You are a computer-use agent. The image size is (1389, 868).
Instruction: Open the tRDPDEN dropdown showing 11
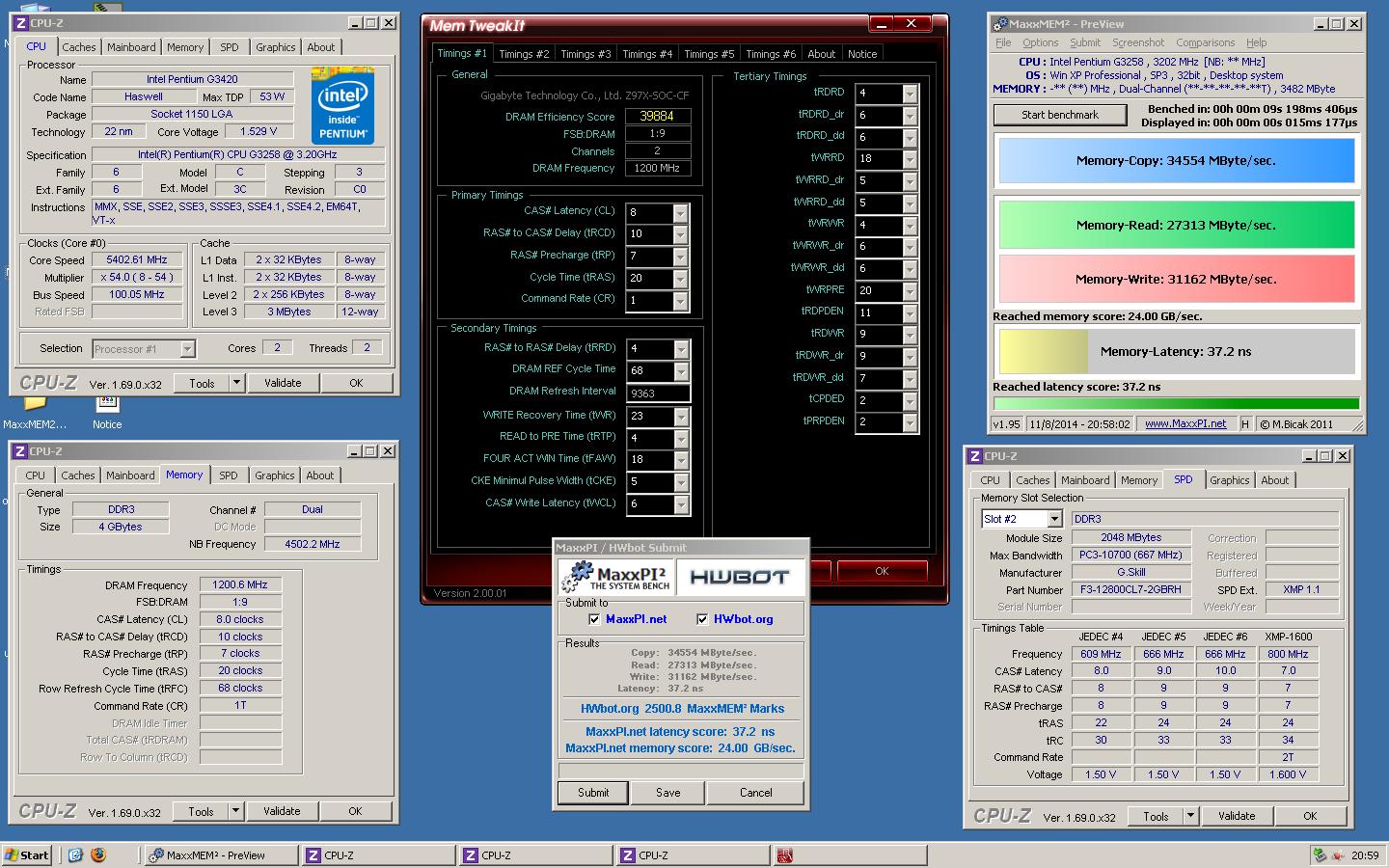pyautogui.click(x=910, y=312)
